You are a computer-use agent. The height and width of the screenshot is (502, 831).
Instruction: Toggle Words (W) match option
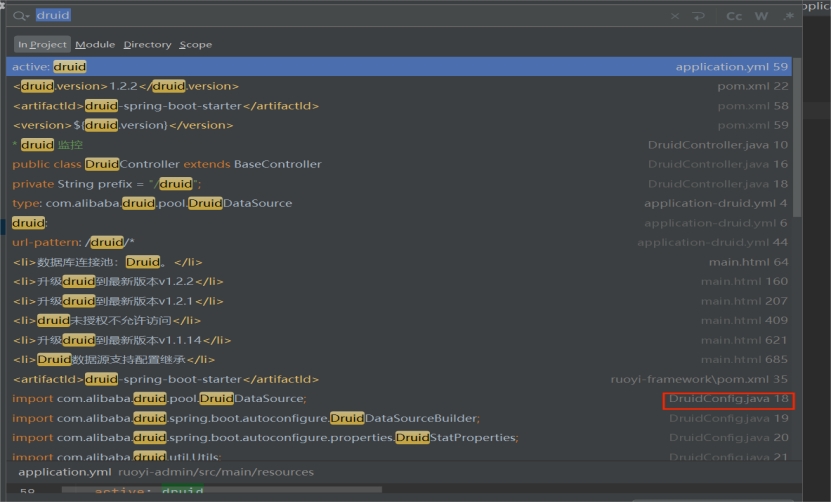[761, 16]
